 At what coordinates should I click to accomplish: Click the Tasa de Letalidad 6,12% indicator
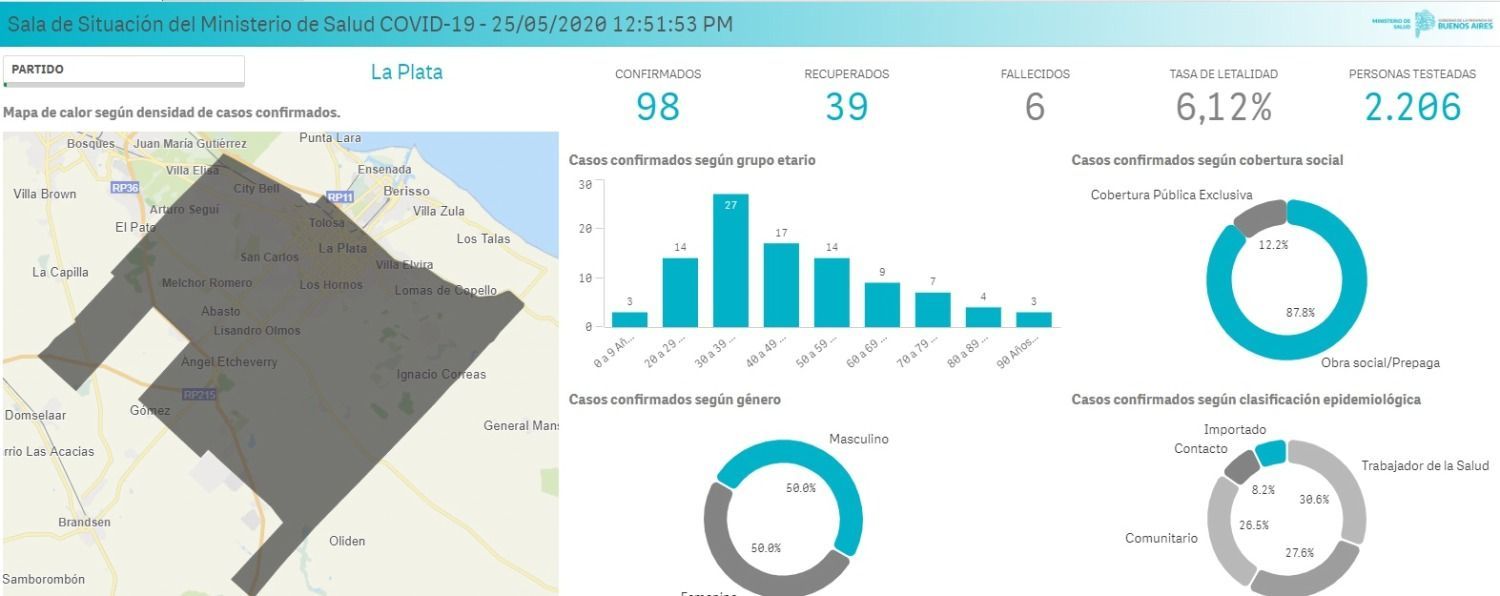click(1223, 106)
